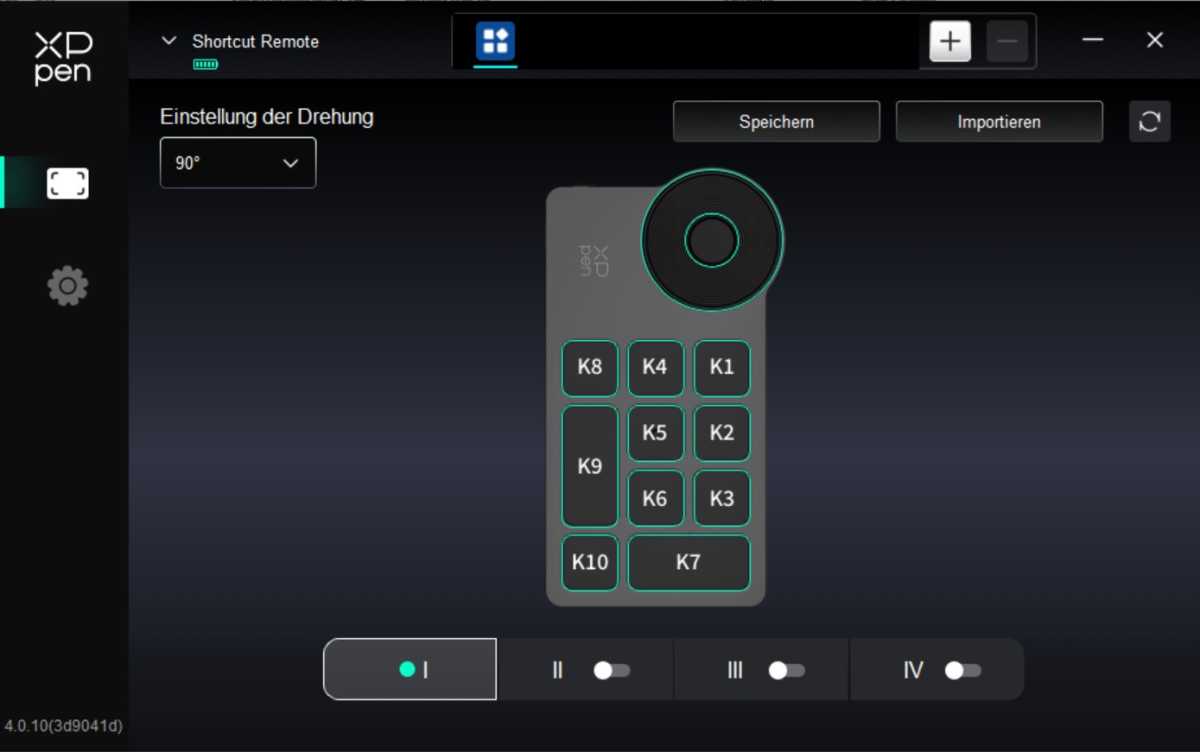Add a new application with plus icon
The image size is (1200, 752).
click(x=950, y=42)
